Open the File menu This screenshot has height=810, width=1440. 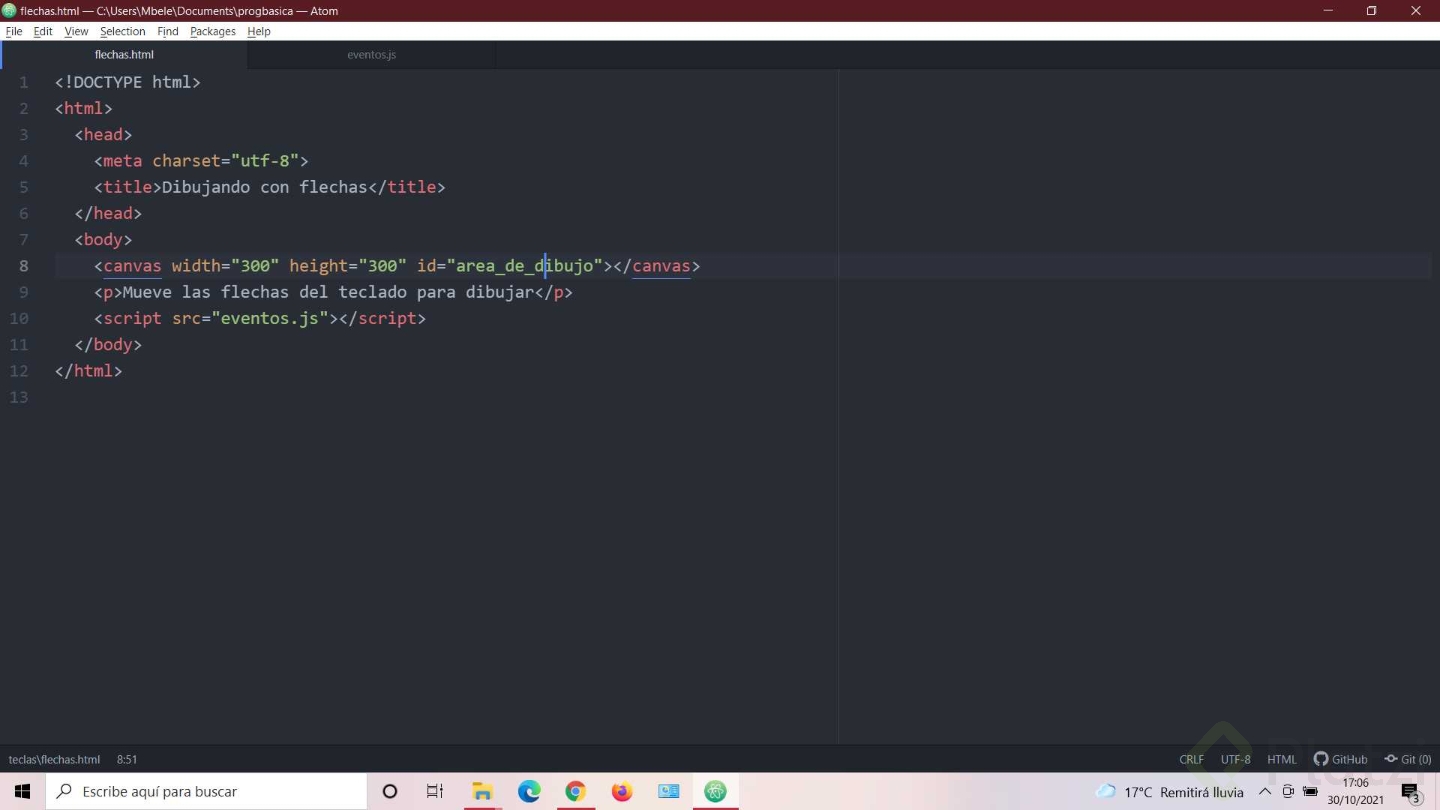click(14, 31)
